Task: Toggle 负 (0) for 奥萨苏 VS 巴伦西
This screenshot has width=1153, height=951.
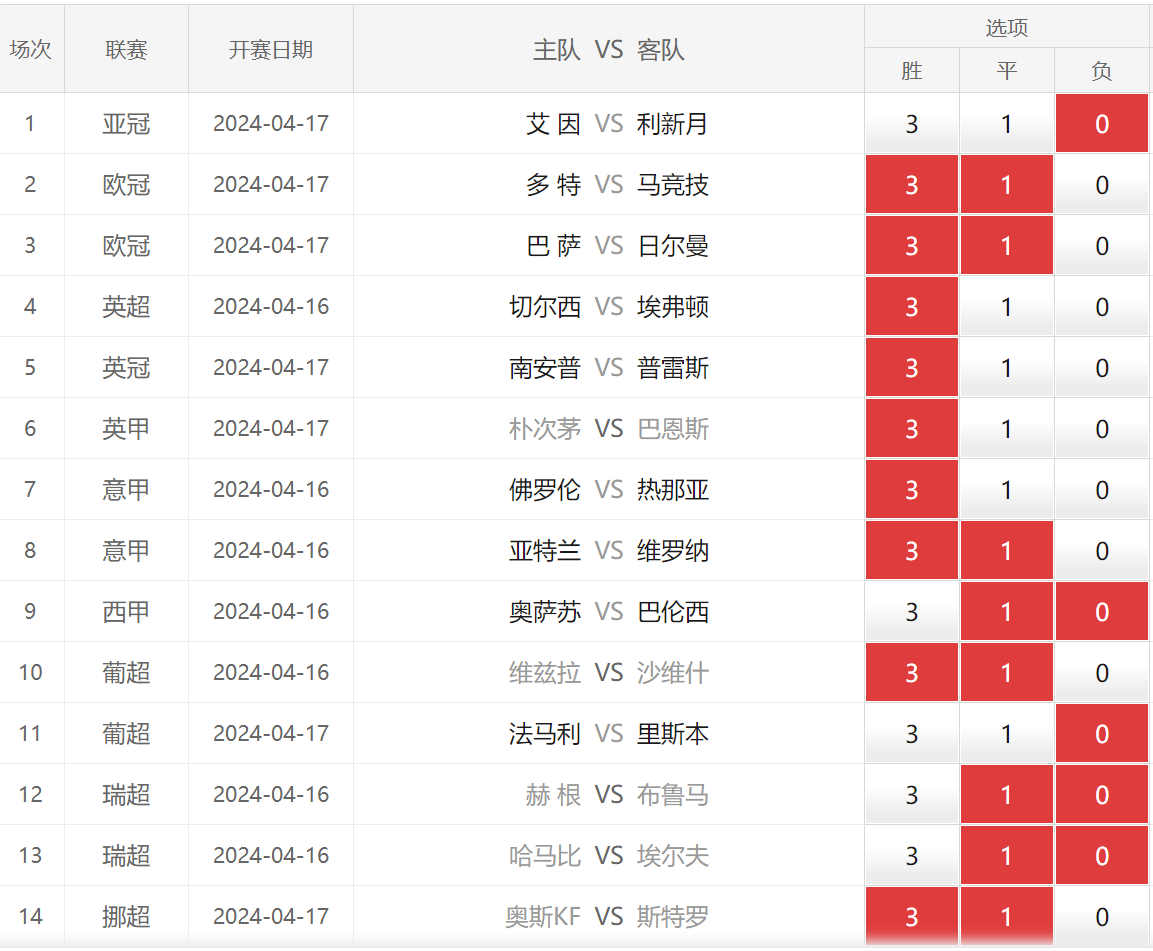Action: point(1102,612)
